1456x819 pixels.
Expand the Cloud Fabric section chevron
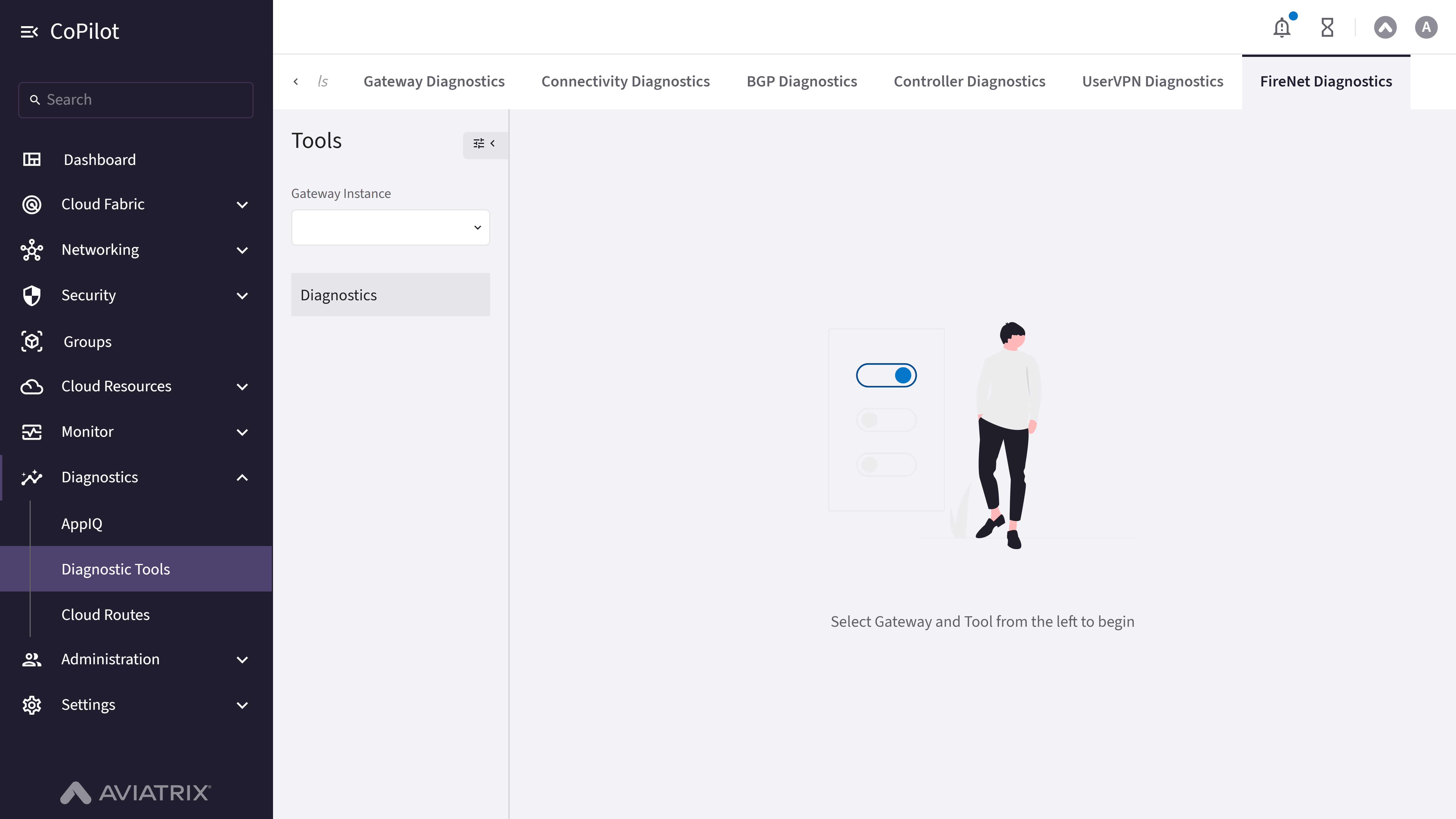(243, 205)
